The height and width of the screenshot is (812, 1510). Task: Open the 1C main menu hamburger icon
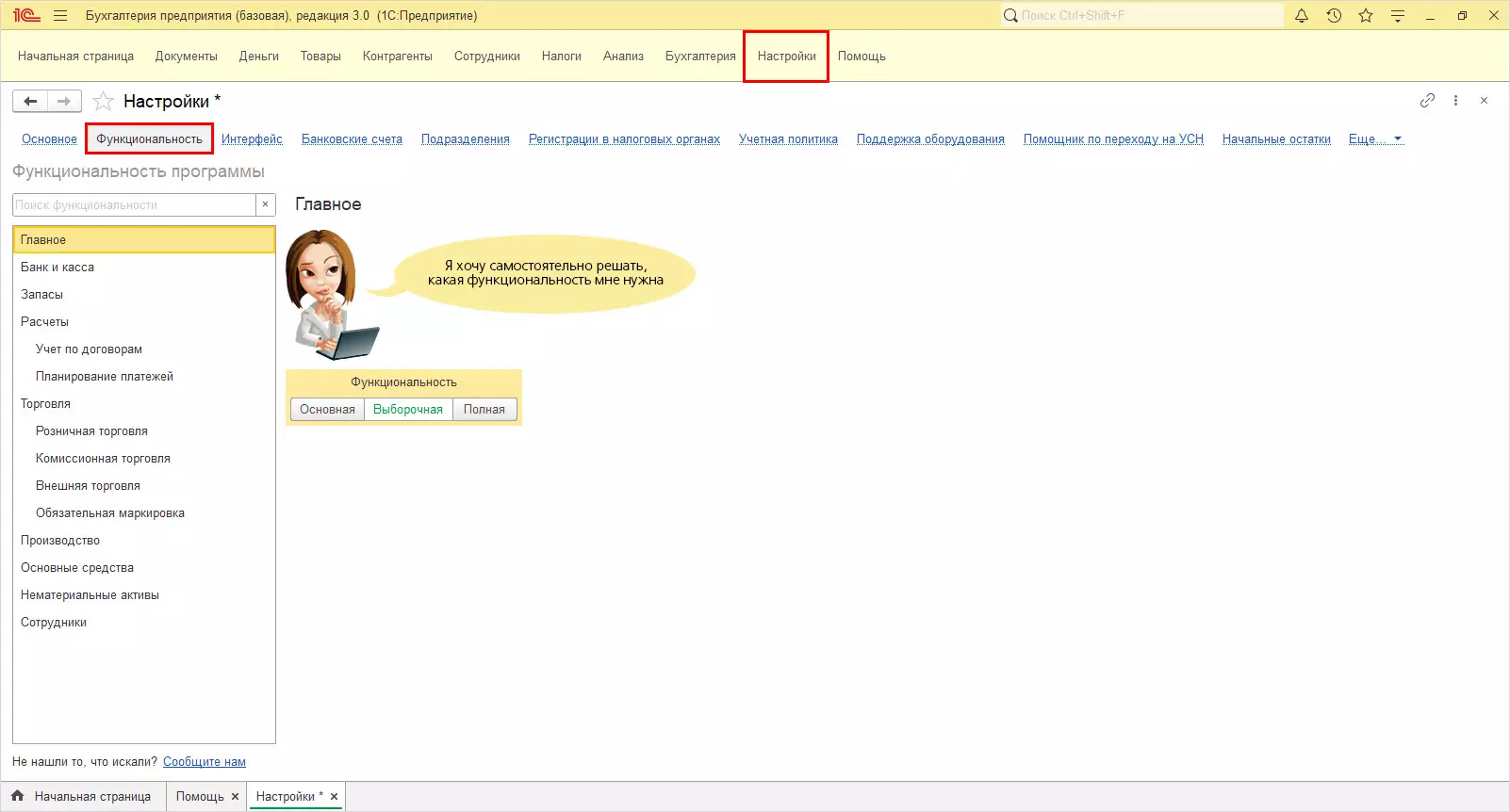coord(60,15)
